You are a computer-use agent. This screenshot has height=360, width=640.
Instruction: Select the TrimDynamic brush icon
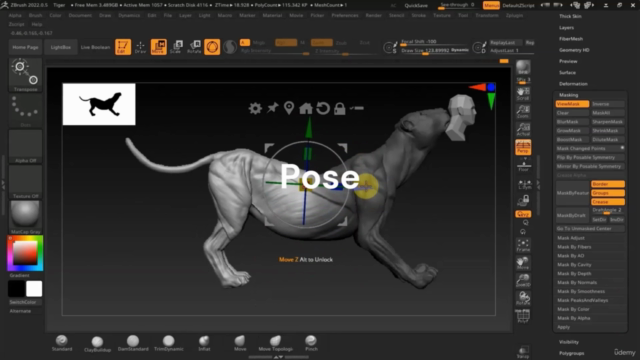(169, 343)
